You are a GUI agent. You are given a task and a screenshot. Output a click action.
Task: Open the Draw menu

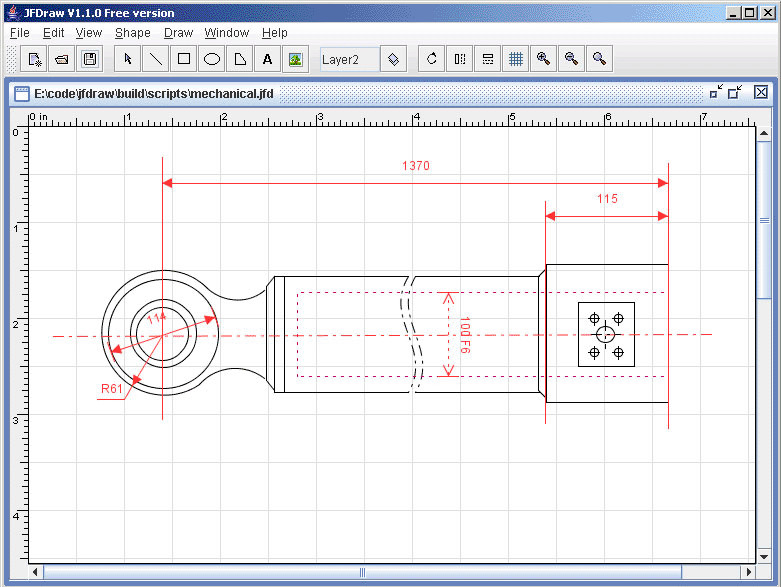tap(178, 33)
